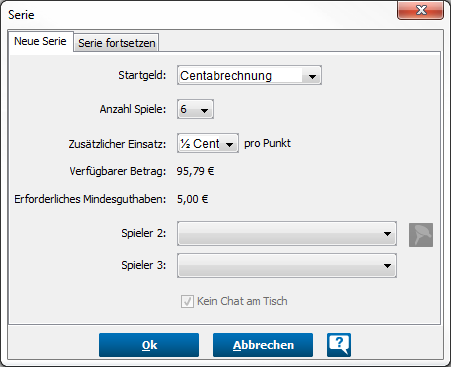Open the Zusätzlicher Einsatz dropdown
This screenshot has width=451, height=367.
tap(208, 143)
